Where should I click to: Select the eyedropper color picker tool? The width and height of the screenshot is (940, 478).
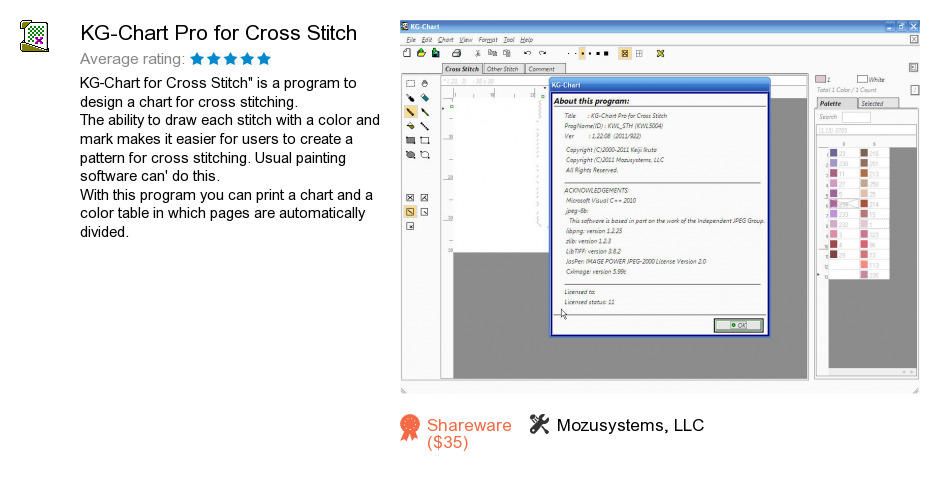point(411,98)
